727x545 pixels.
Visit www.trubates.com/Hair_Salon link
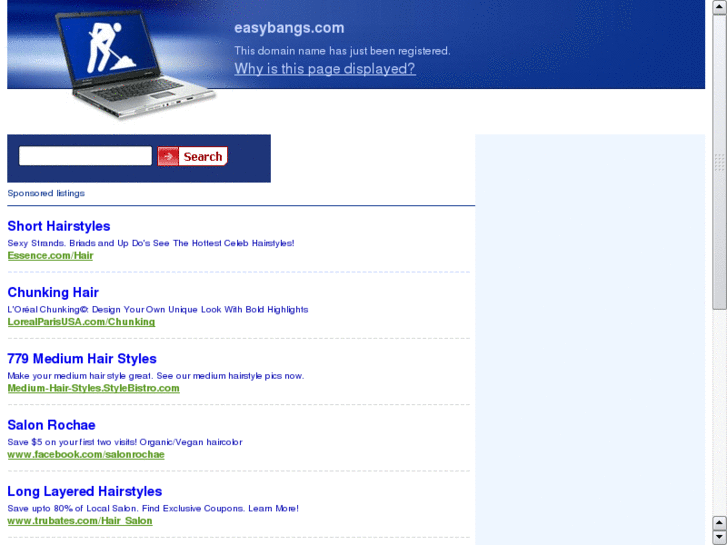coord(80,521)
